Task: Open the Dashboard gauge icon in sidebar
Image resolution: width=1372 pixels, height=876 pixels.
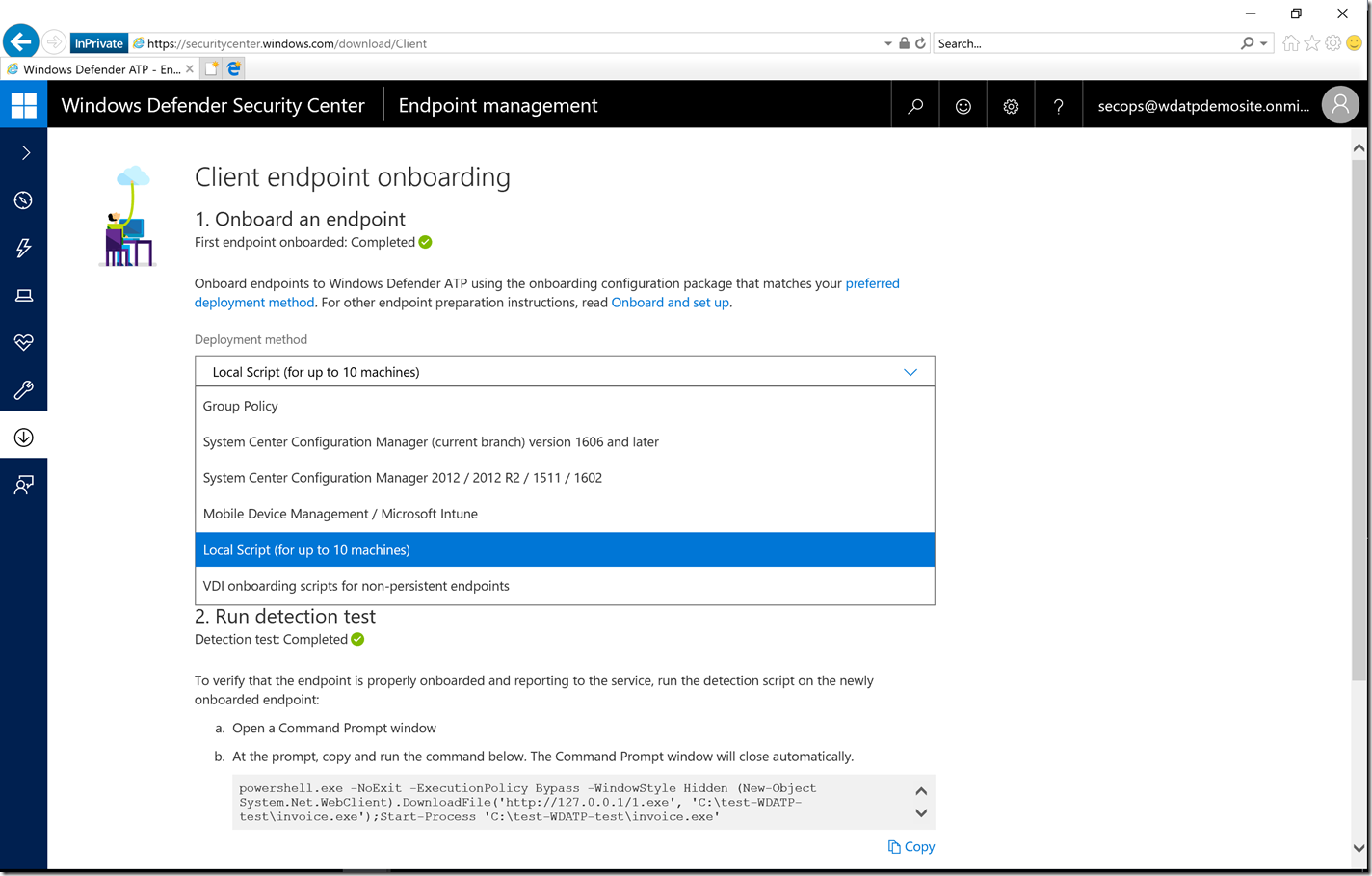Action: (x=23, y=200)
